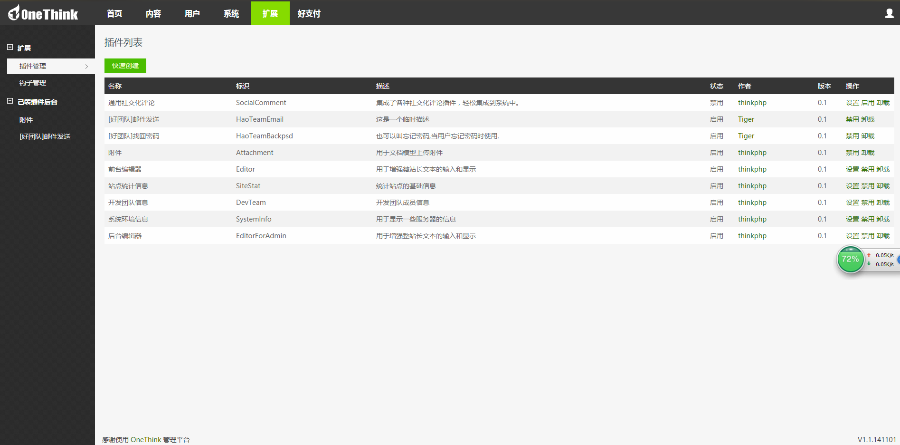
Task: Click 卸载 for EditorForAdmin plugin
Action: coord(883,236)
